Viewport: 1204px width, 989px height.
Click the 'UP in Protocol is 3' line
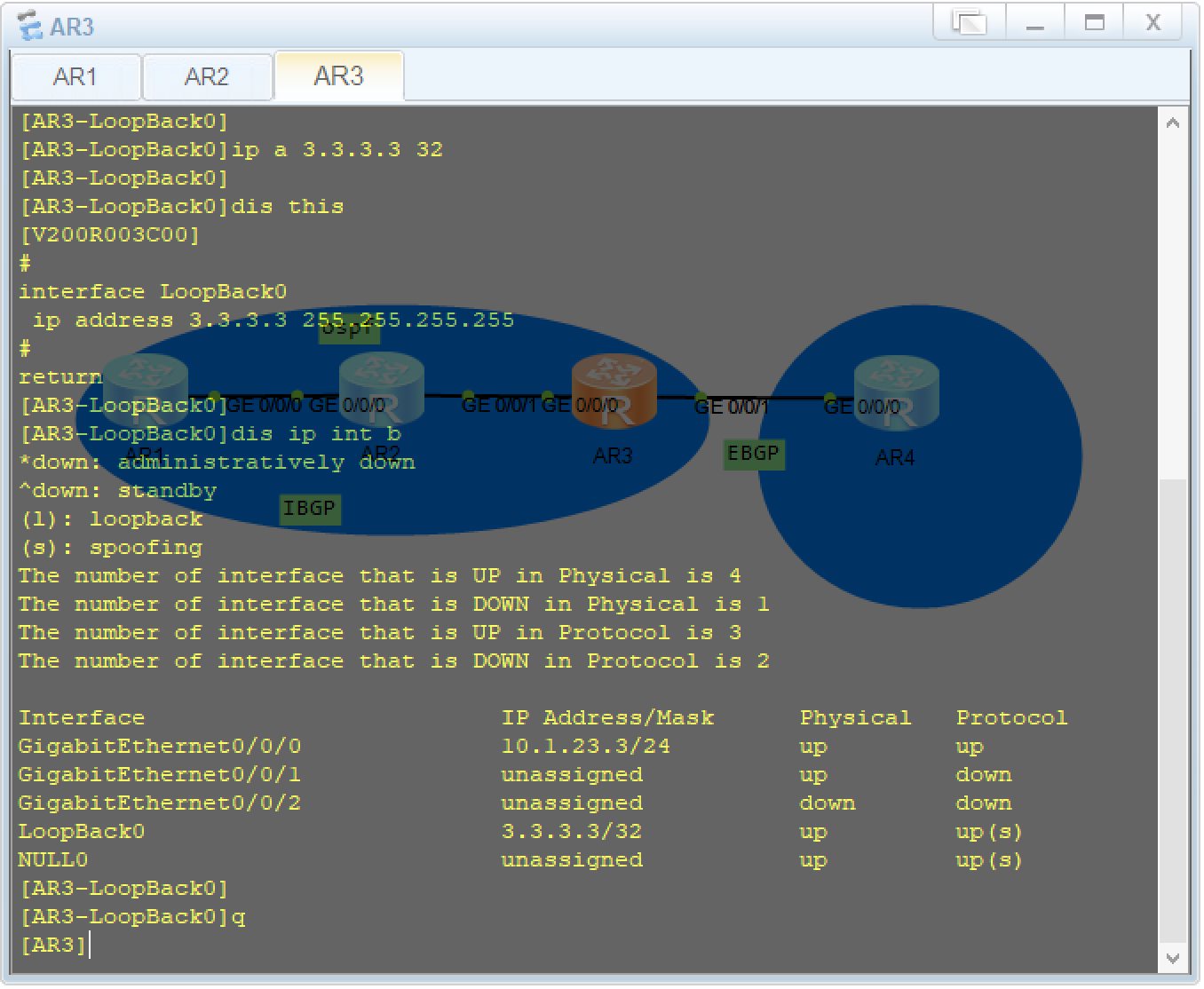(x=380, y=633)
